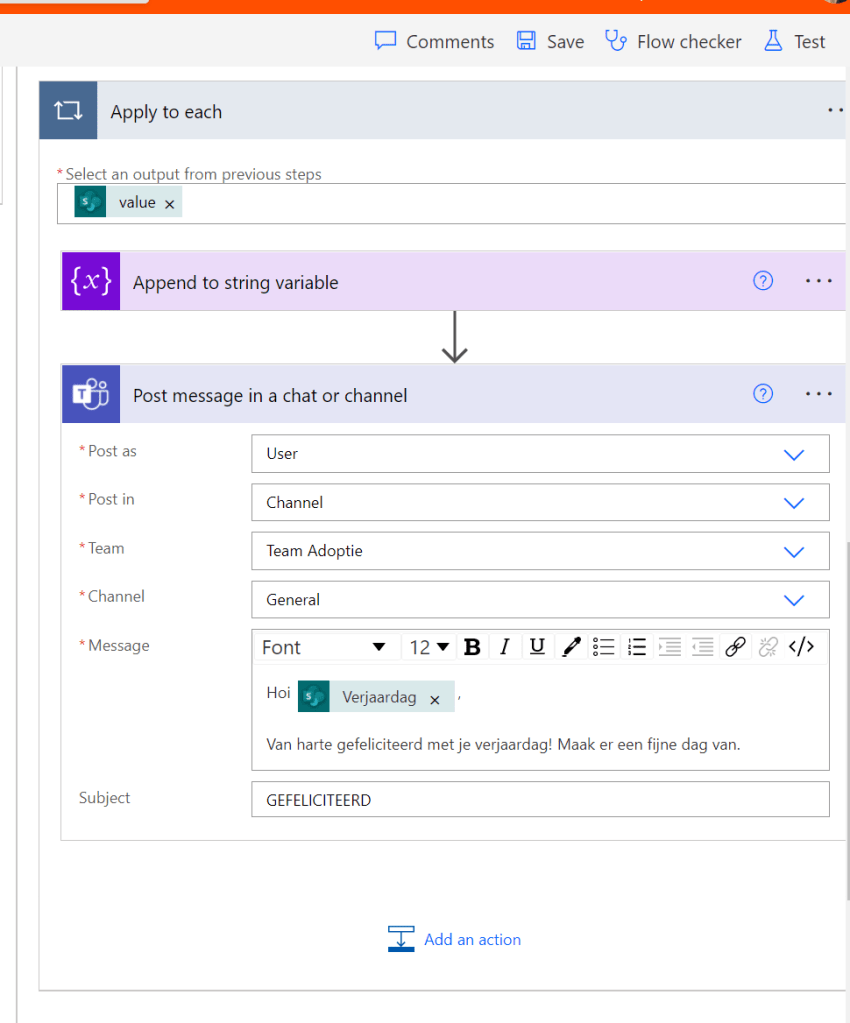
Task: Open help for Append to string variable
Action: tap(763, 281)
